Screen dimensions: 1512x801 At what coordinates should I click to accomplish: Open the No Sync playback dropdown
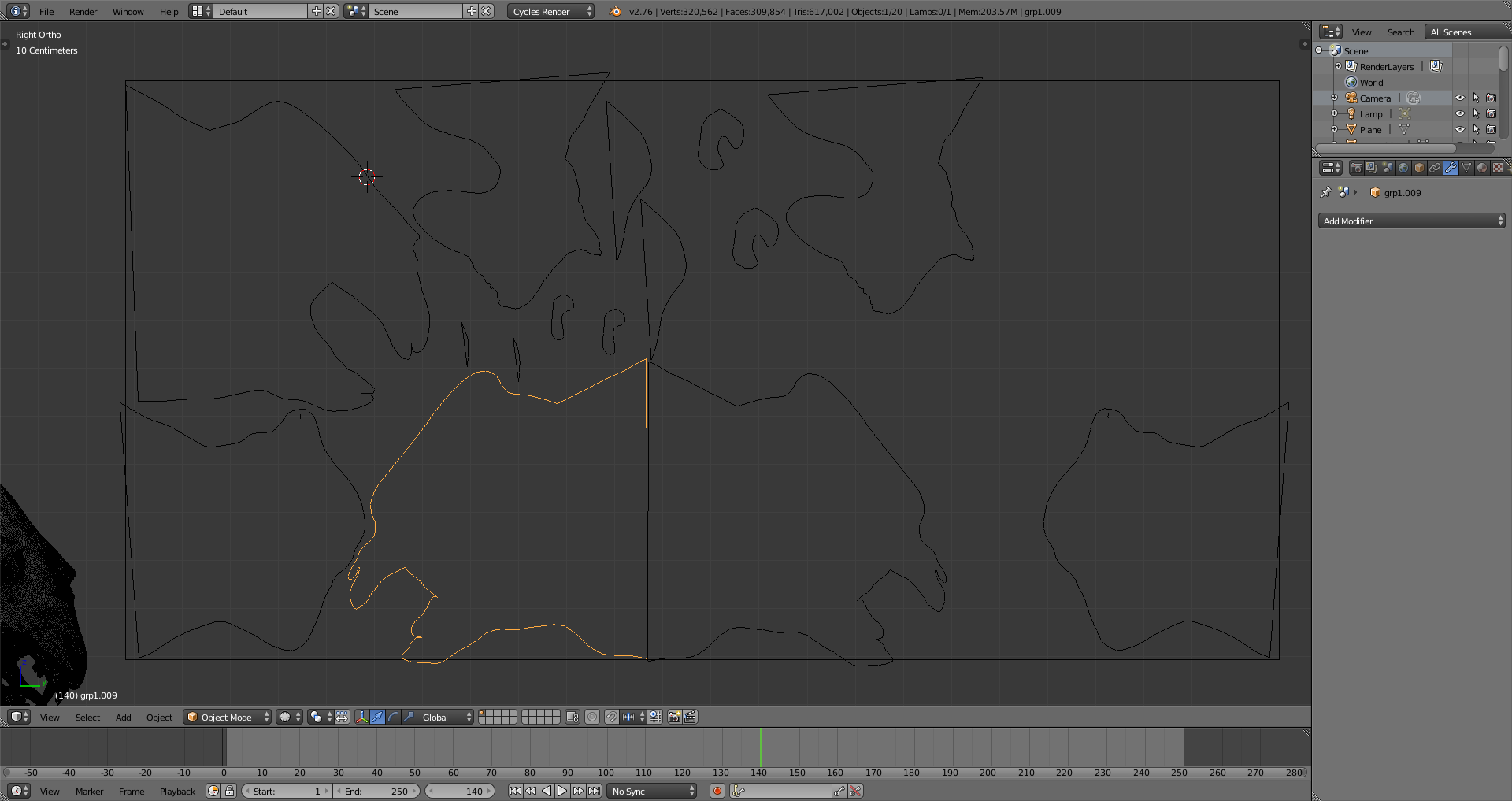[652, 791]
